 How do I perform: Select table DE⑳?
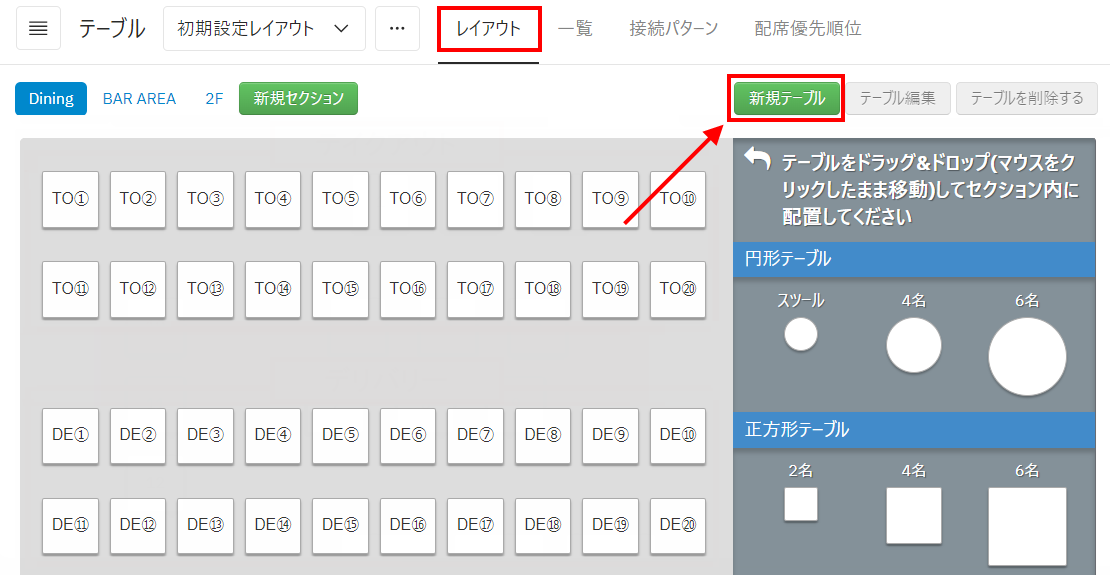click(678, 526)
